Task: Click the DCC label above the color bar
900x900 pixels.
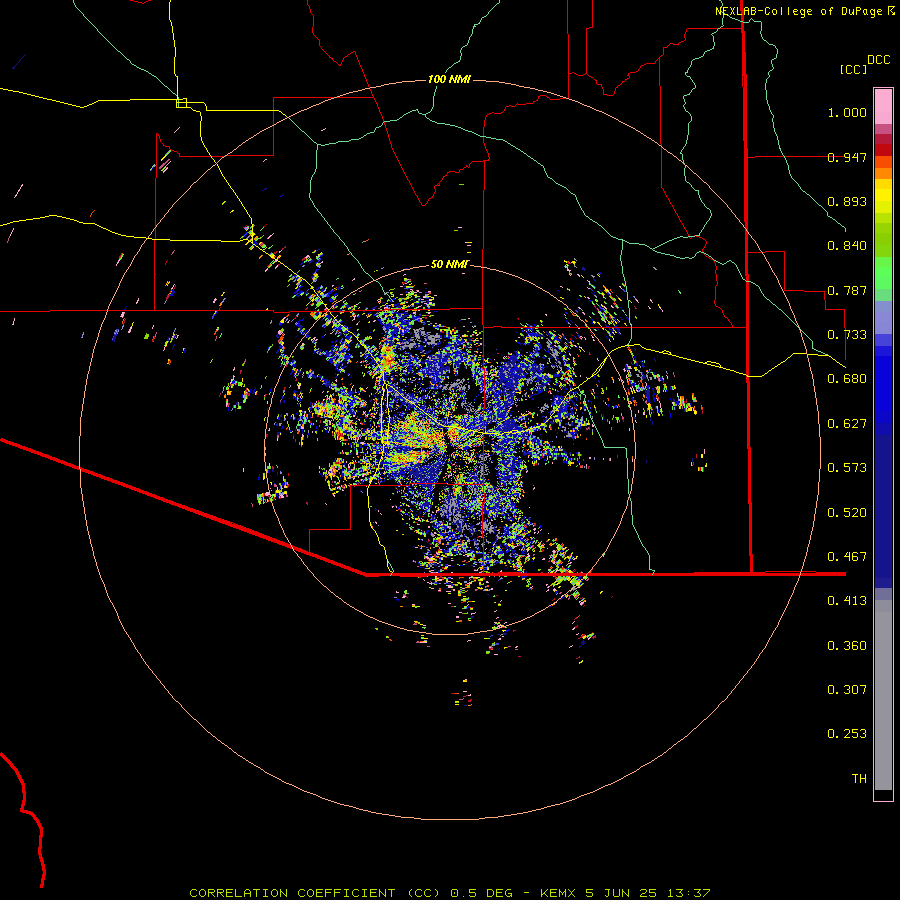Action: coord(878,60)
